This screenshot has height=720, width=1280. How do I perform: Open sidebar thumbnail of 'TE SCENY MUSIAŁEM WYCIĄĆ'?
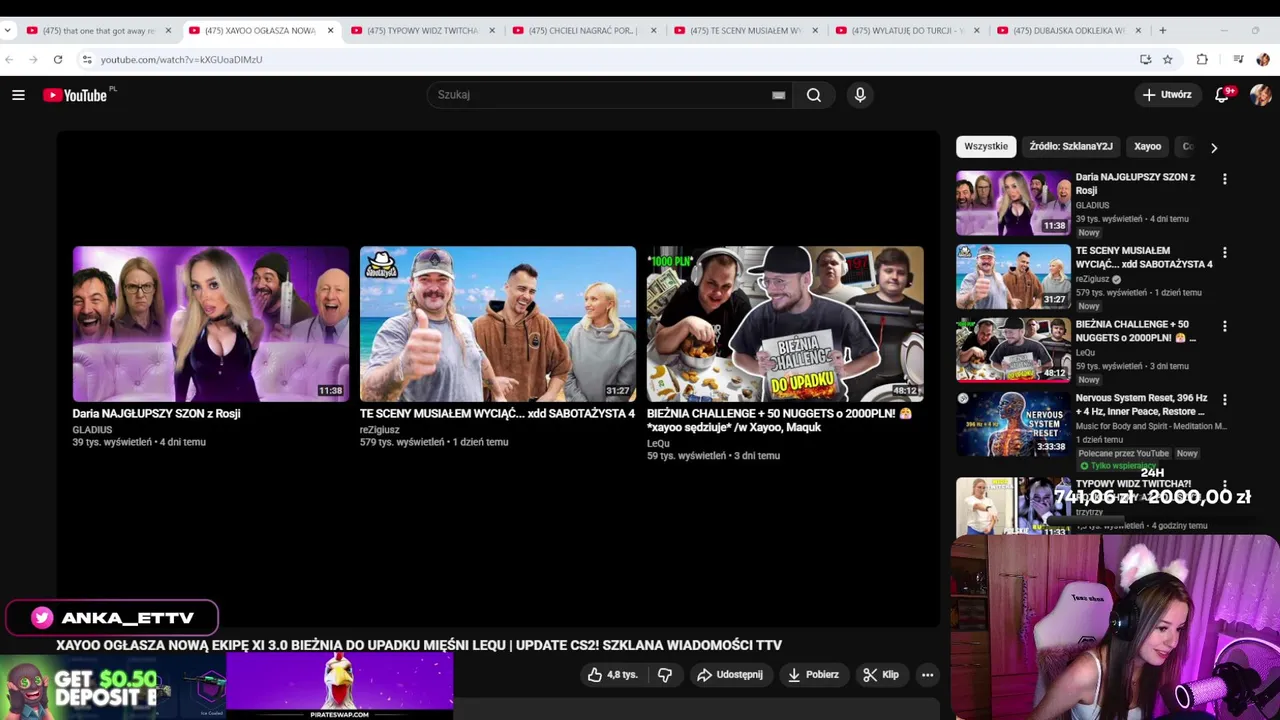[1013, 277]
